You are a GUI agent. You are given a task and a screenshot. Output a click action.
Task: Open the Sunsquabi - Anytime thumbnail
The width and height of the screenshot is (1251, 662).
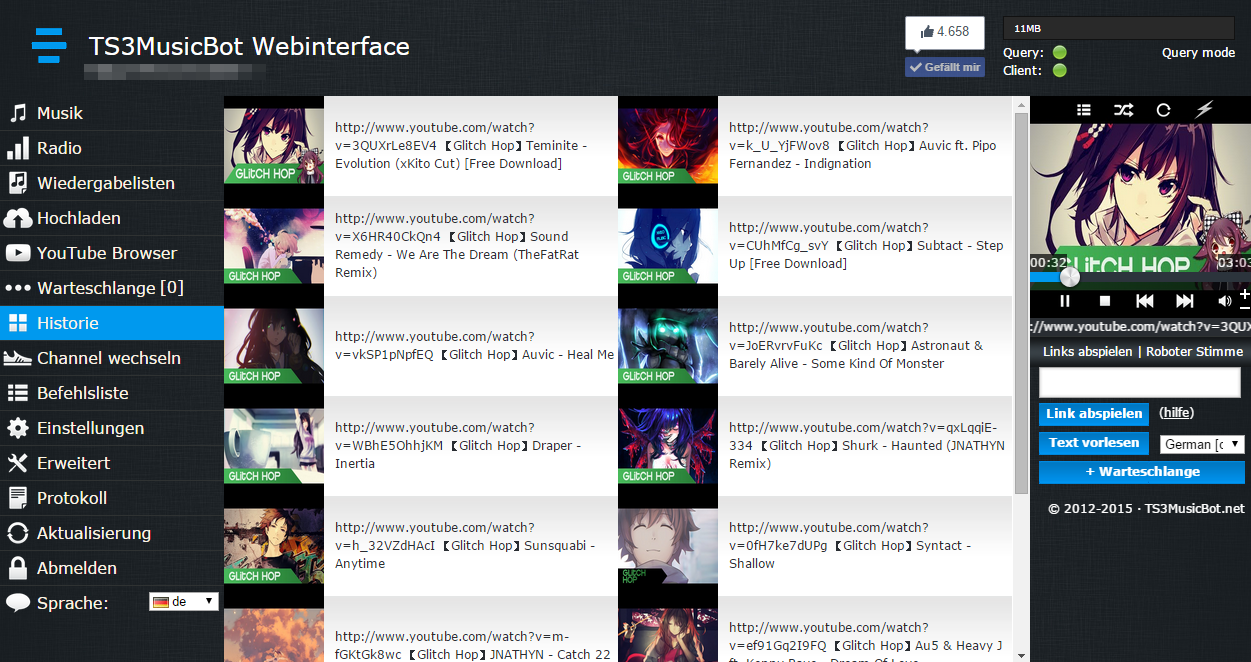coord(274,546)
